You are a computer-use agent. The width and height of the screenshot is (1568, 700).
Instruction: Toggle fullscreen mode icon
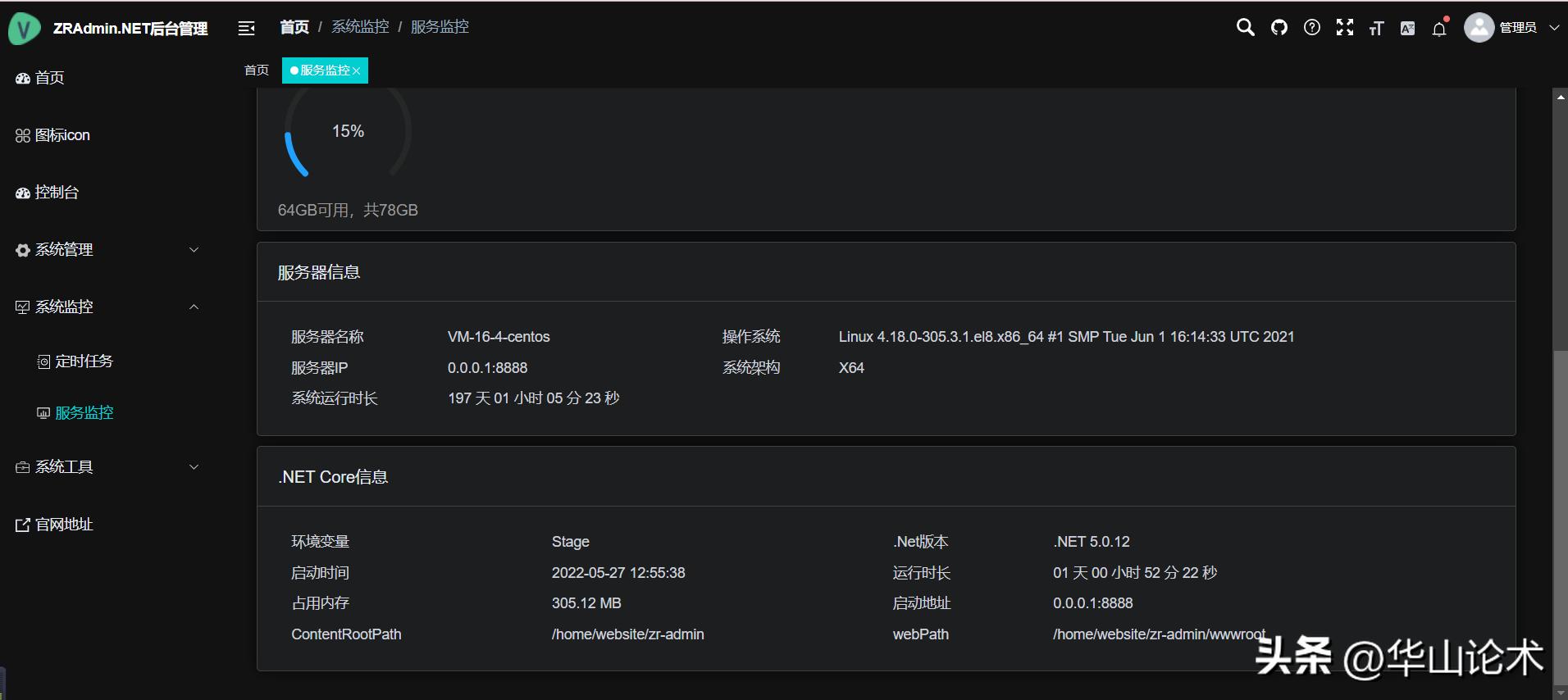pyautogui.click(x=1345, y=28)
